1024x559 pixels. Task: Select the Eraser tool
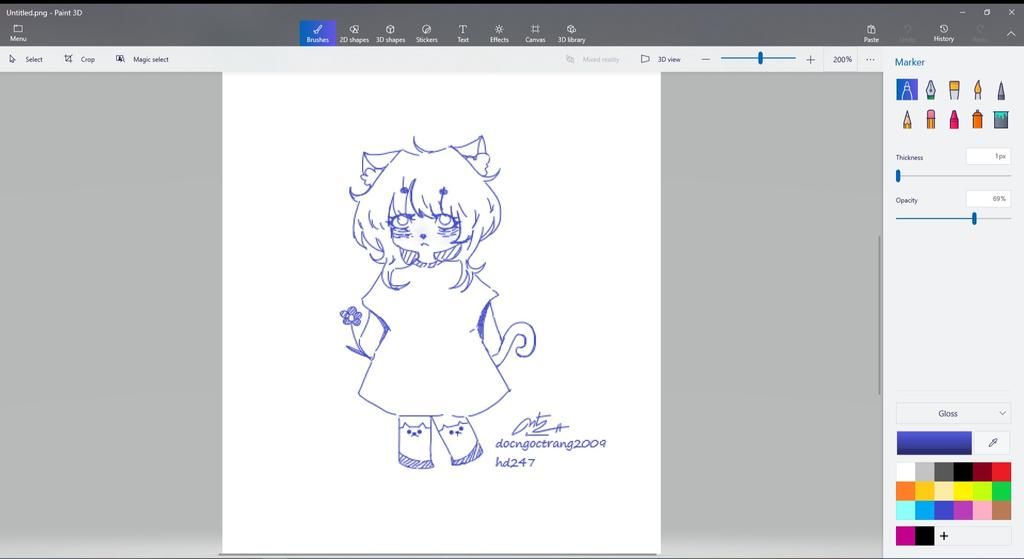click(x=930, y=119)
